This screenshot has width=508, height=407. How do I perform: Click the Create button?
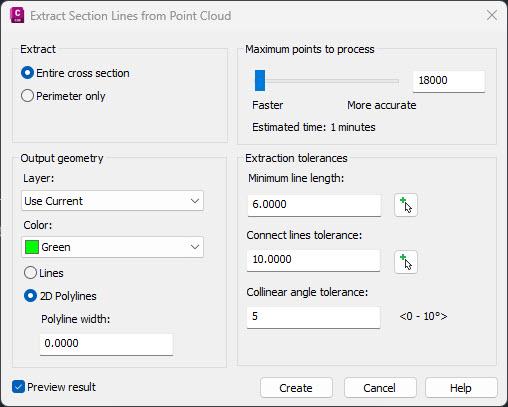(296, 388)
